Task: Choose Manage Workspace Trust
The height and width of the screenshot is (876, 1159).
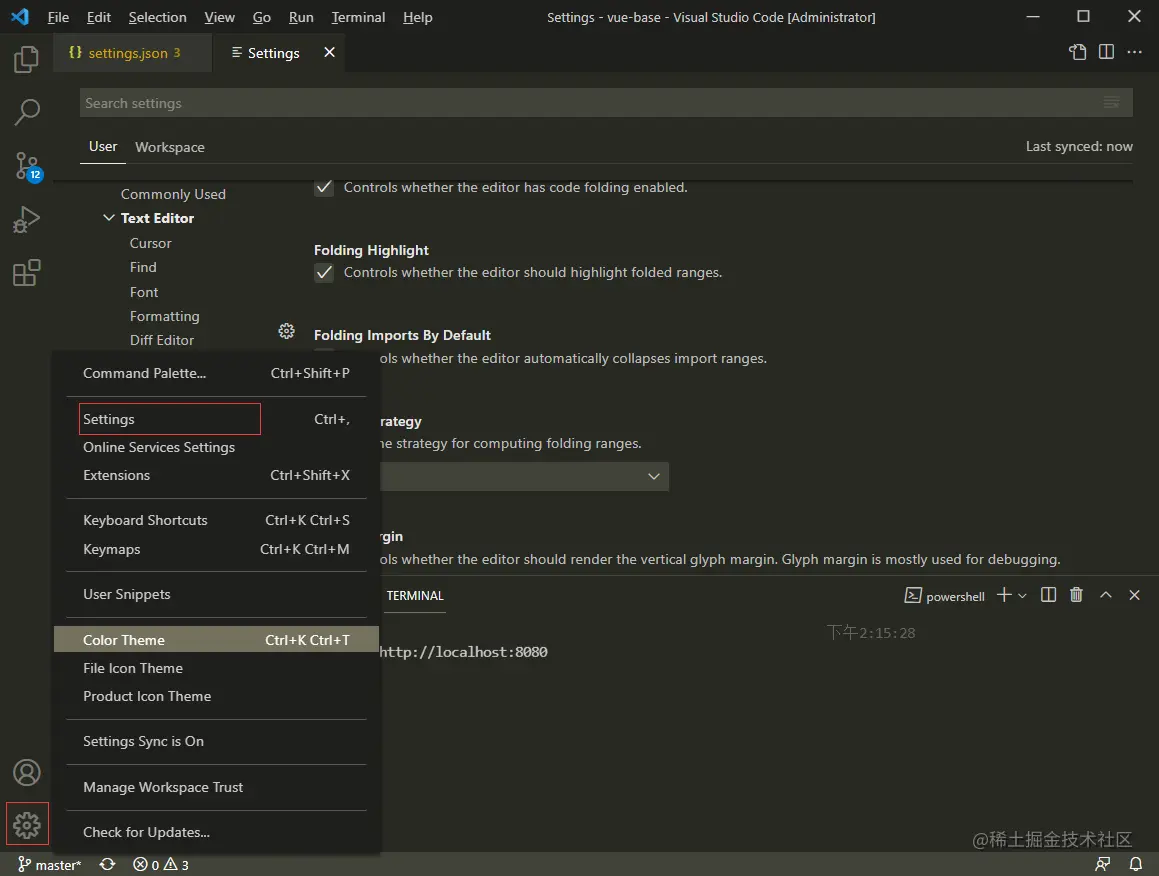Action: click(217, 787)
